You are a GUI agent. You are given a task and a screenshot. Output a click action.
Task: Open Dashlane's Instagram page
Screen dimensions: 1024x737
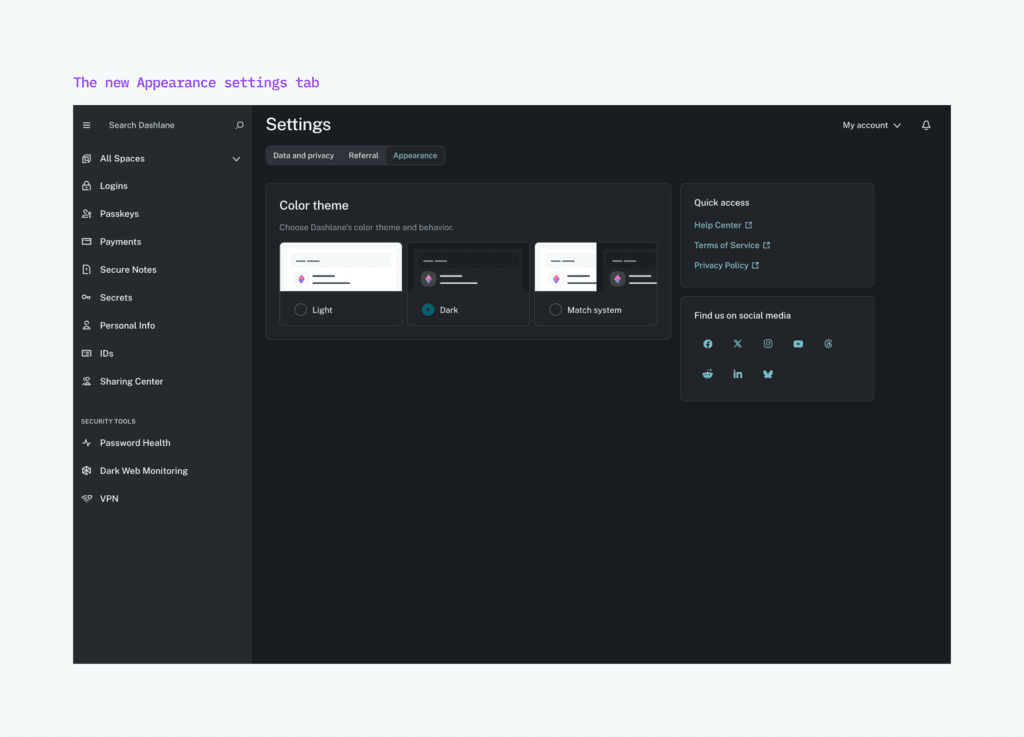coord(767,343)
